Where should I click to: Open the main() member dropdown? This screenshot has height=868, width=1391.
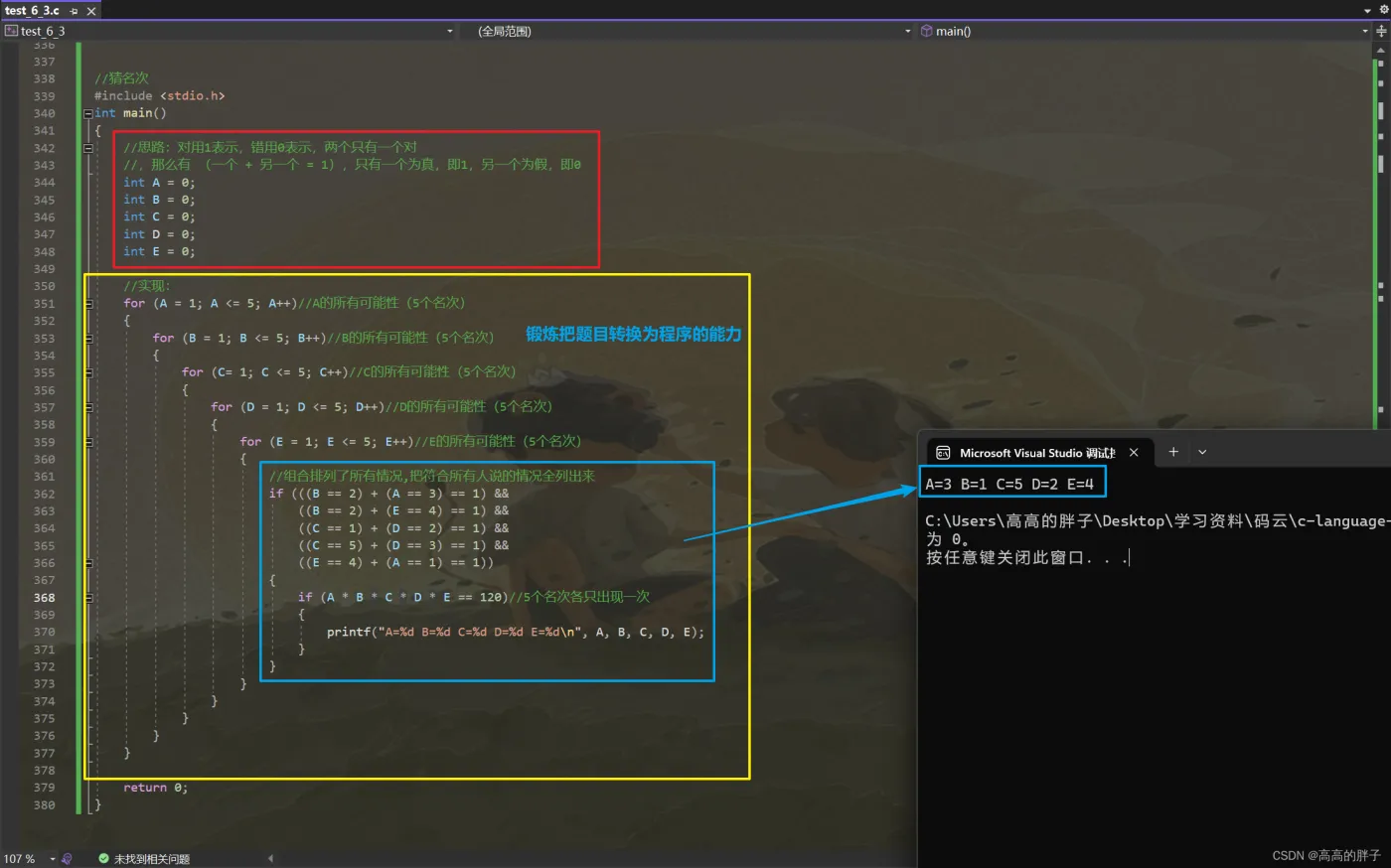point(1364,31)
